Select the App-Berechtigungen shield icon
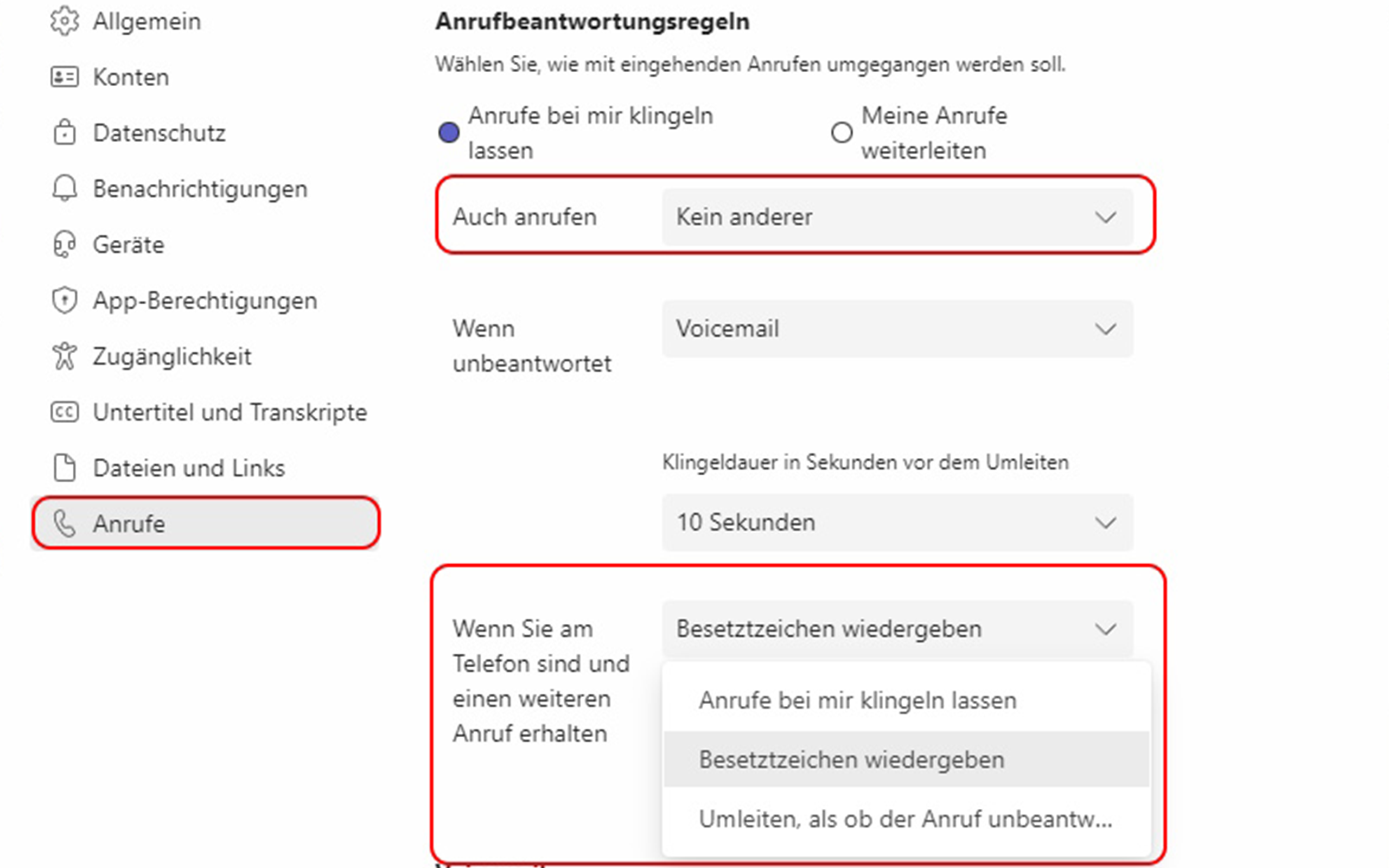Image resolution: width=1389 pixels, height=868 pixels. (65, 300)
